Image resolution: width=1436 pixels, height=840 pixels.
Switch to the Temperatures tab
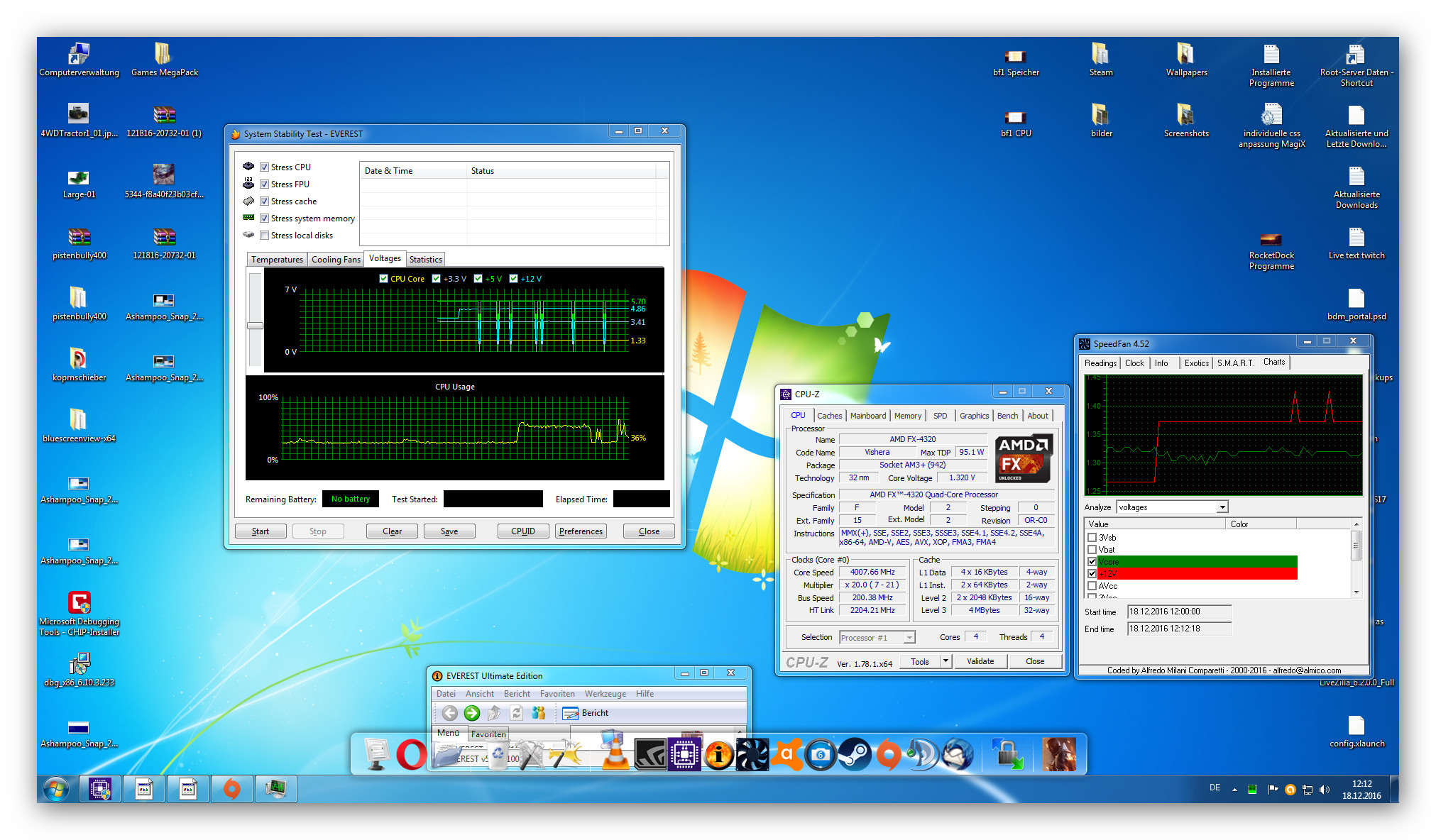(277, 260)
